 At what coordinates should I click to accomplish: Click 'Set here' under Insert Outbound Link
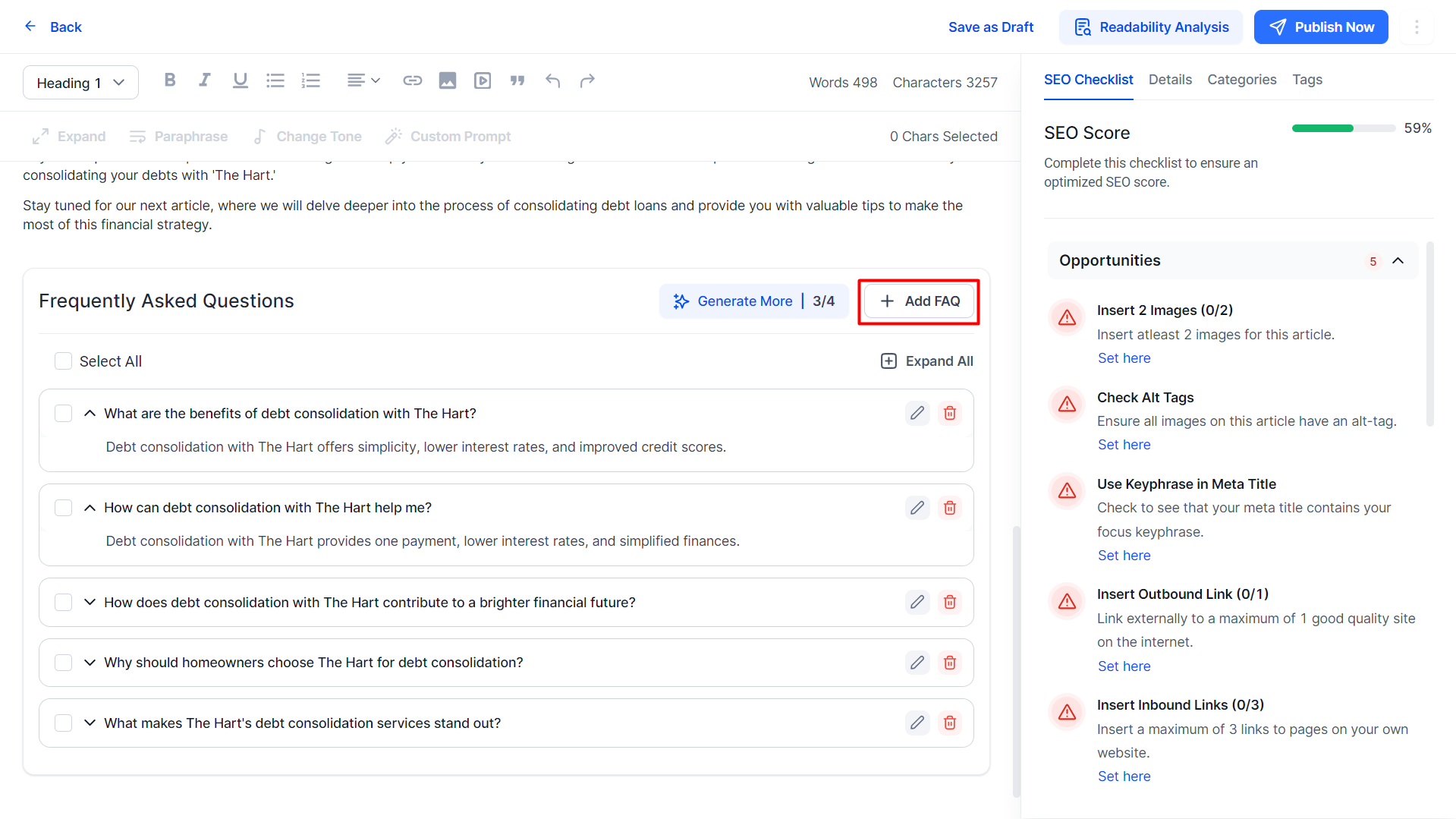point(1124,666)
